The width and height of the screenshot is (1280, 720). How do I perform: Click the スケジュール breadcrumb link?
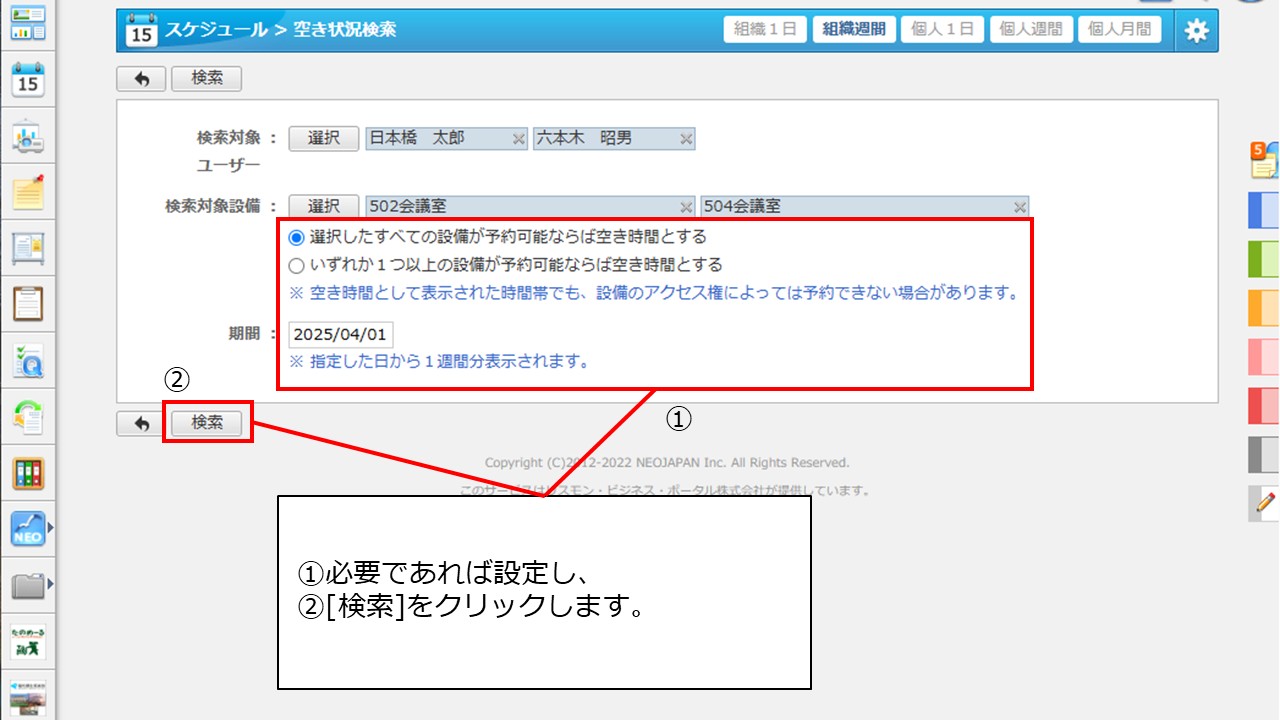coord(217,30)
